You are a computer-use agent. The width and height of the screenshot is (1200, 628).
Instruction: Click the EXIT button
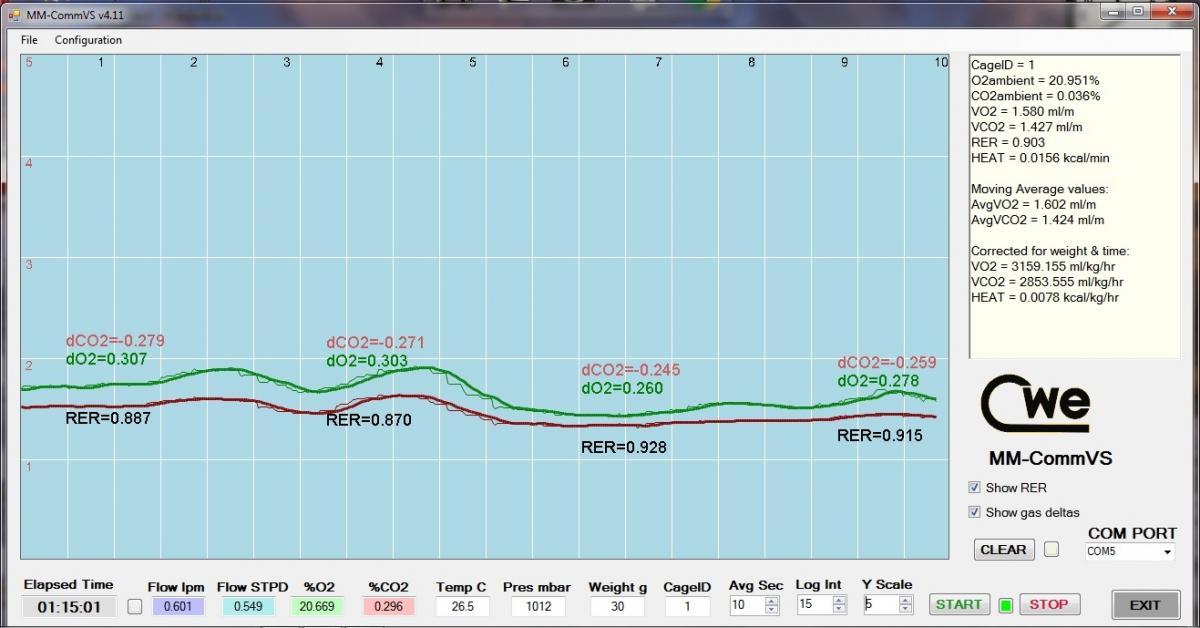click(x=1144, y=605)
